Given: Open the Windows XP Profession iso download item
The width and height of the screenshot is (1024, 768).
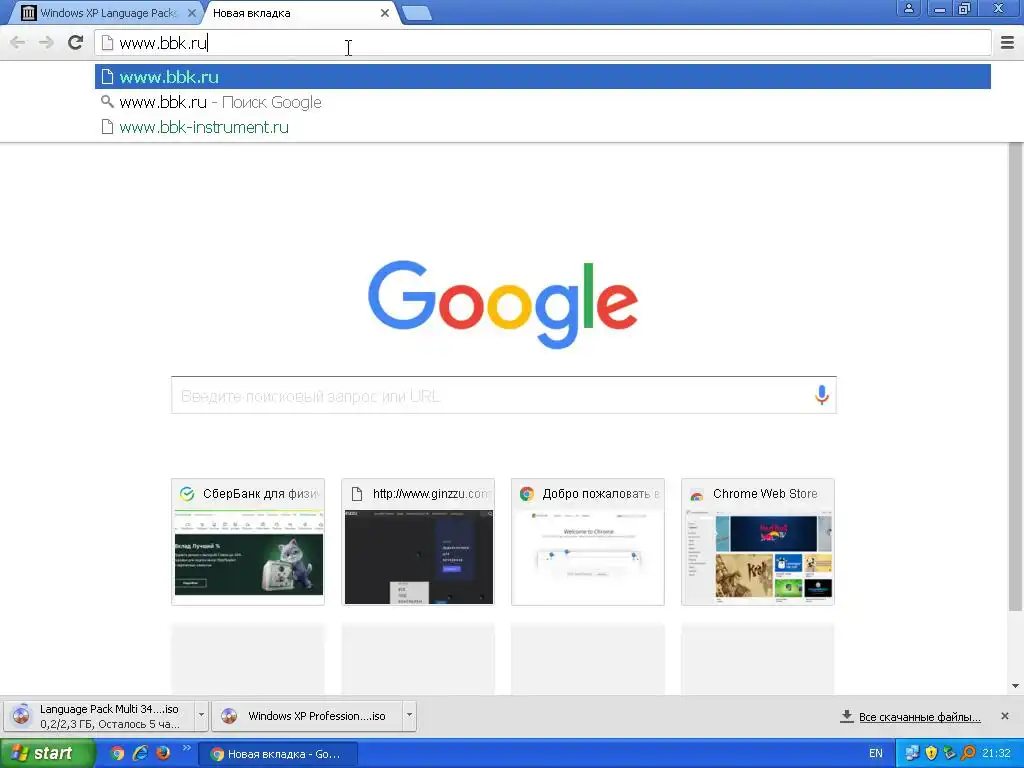Looking at the screenshot, I should (308, 716).
